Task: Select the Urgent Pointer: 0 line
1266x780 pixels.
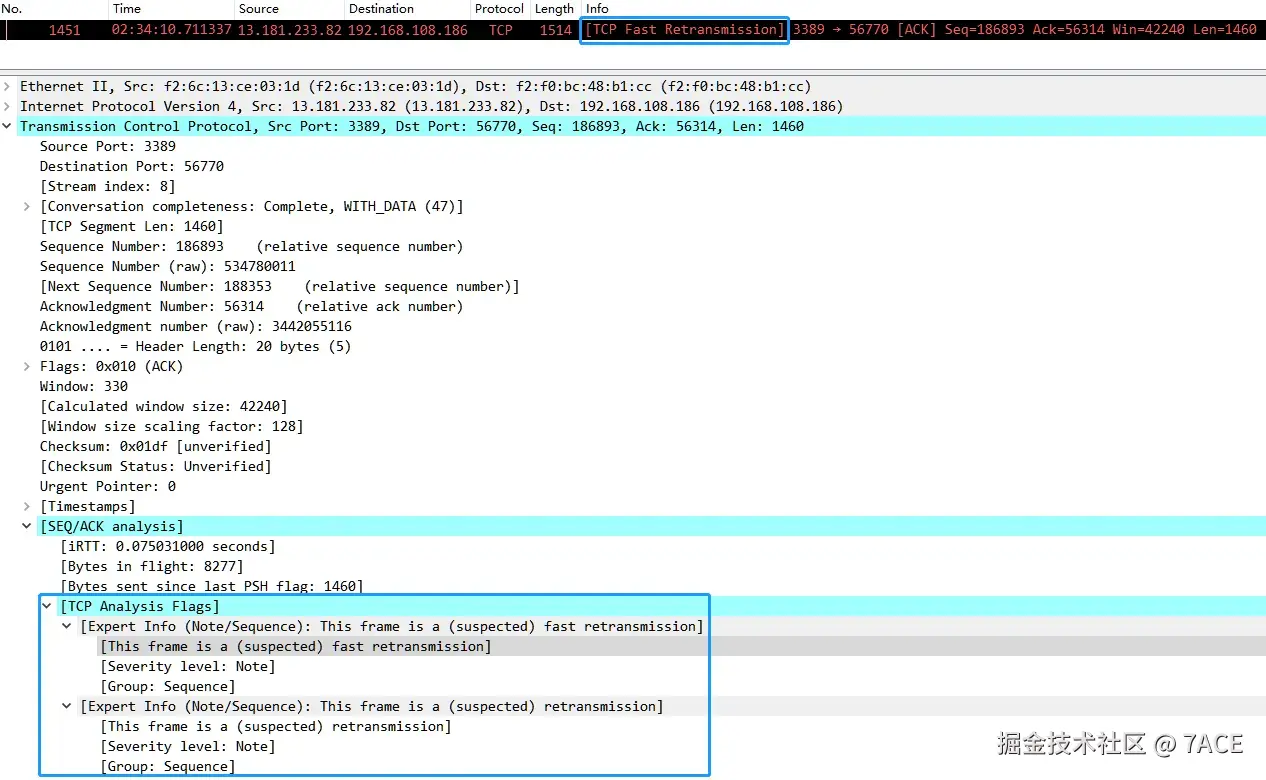Action: (108, 487)
